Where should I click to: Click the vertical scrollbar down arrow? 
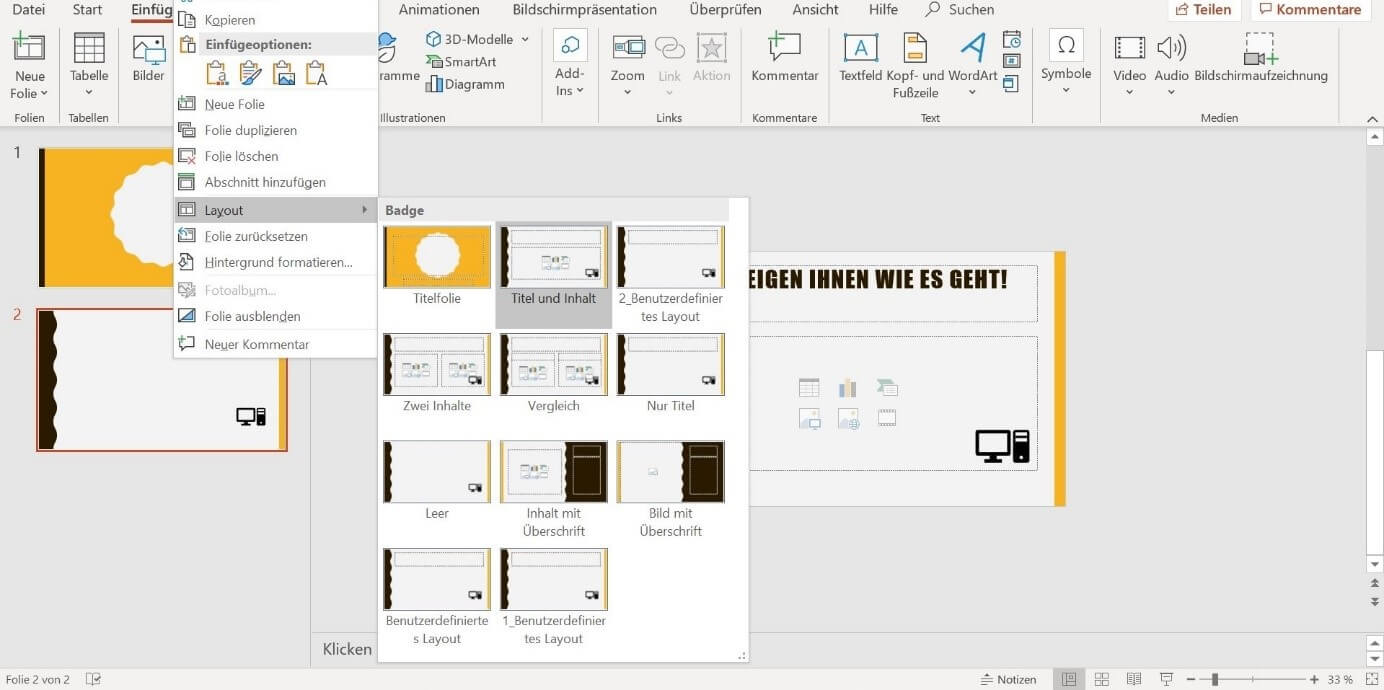pyautogui.click(x=1374, y=565)
